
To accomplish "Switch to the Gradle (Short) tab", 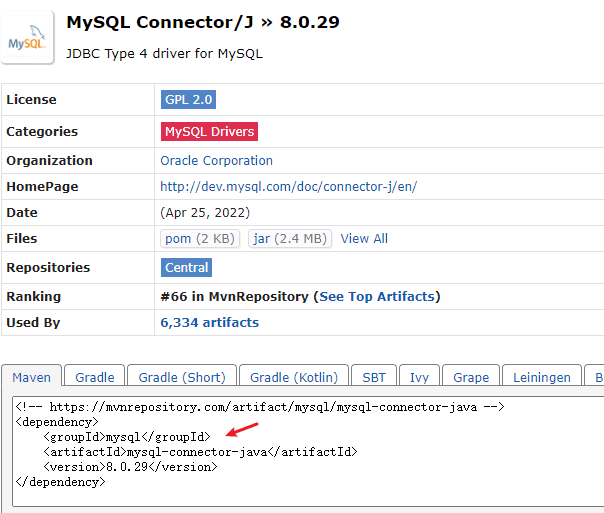I will (x=182, y=377).
